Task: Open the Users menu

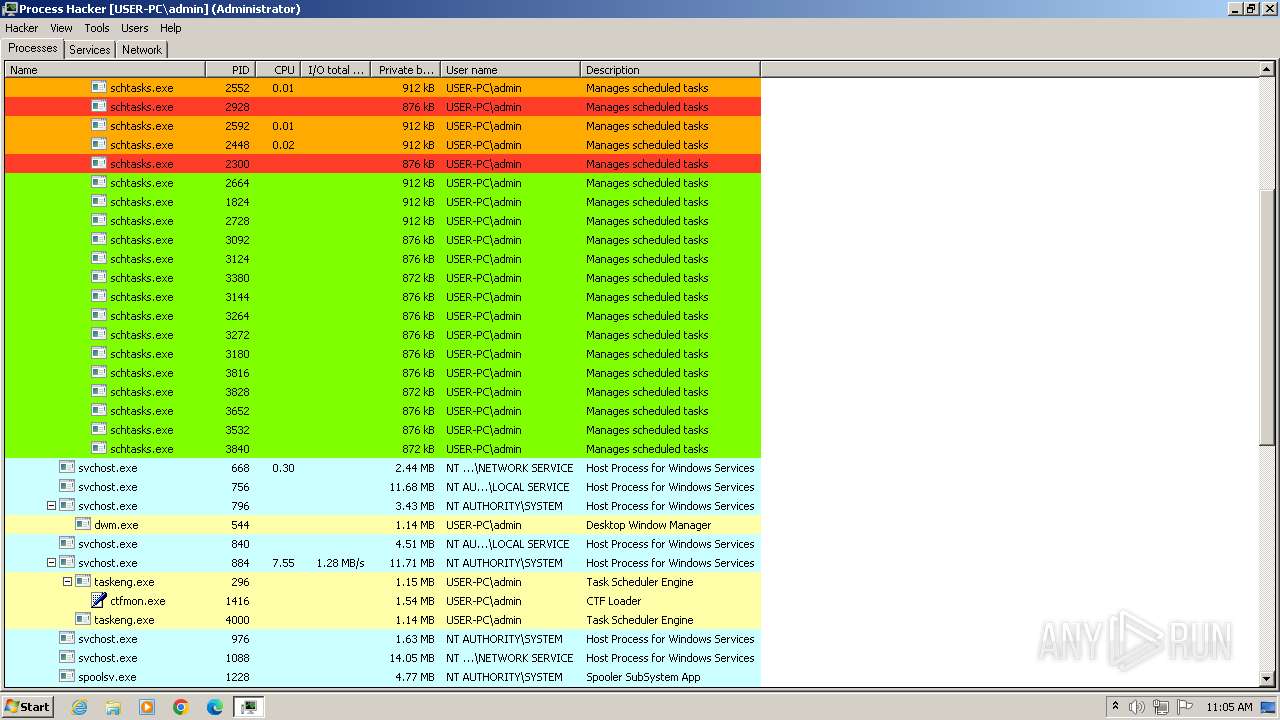Action: (x=135, y=28)
